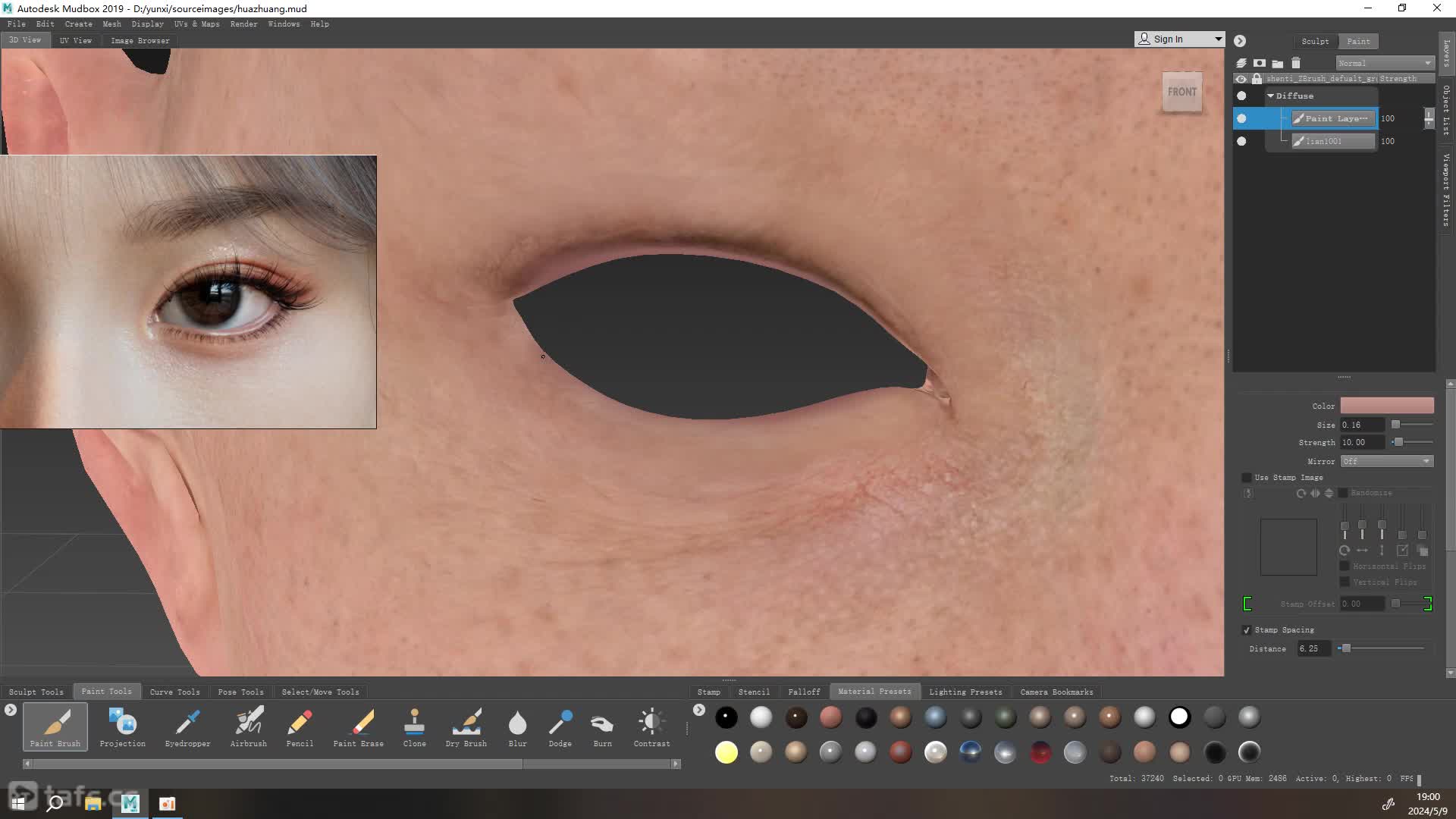Click the tools tray arrow at left
1456x819 pixels.
pyautogui.click(x=10, y=710)
